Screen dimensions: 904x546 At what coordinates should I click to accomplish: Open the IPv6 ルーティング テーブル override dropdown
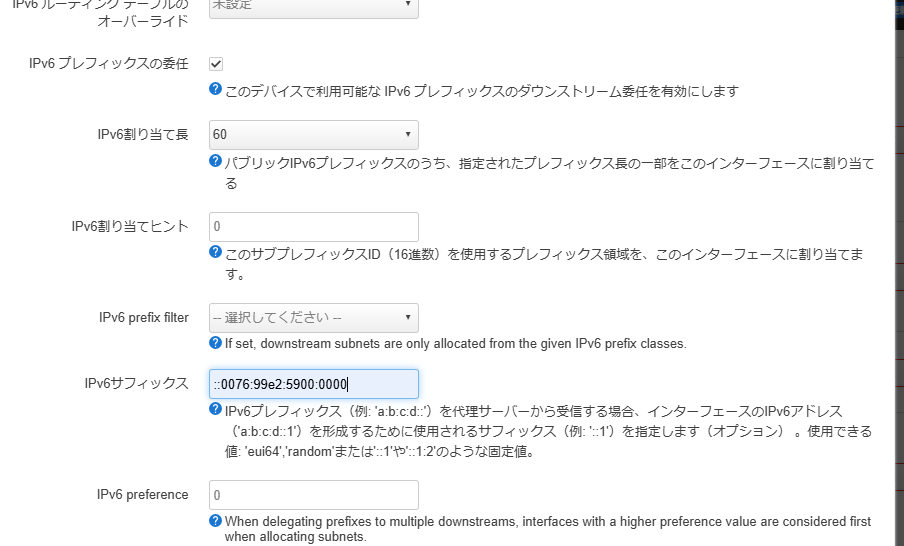[314, 7]
